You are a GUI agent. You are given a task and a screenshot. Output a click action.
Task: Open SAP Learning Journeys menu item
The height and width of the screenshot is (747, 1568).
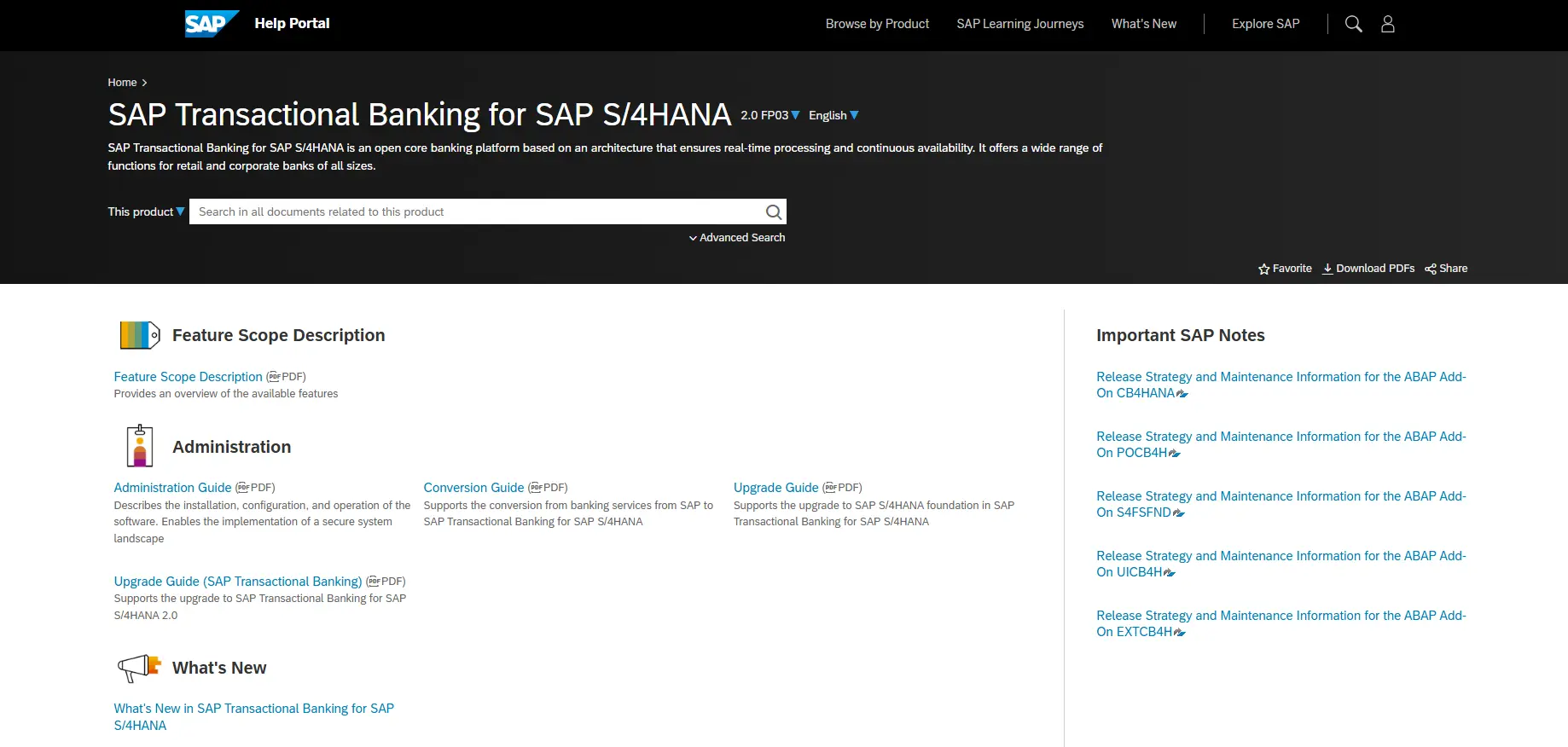coord(1020,24)
